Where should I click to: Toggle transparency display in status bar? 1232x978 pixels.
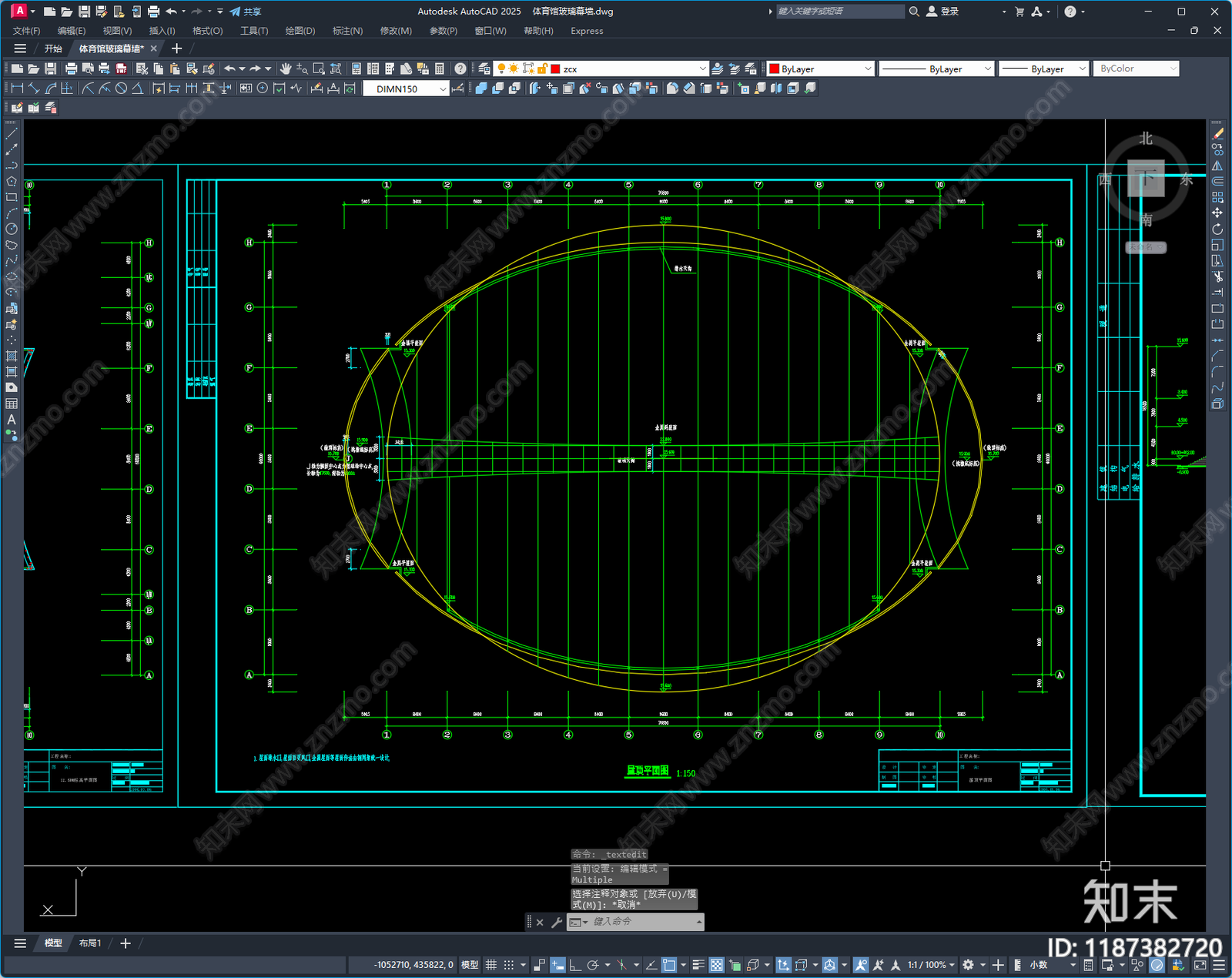pos(717,965)
